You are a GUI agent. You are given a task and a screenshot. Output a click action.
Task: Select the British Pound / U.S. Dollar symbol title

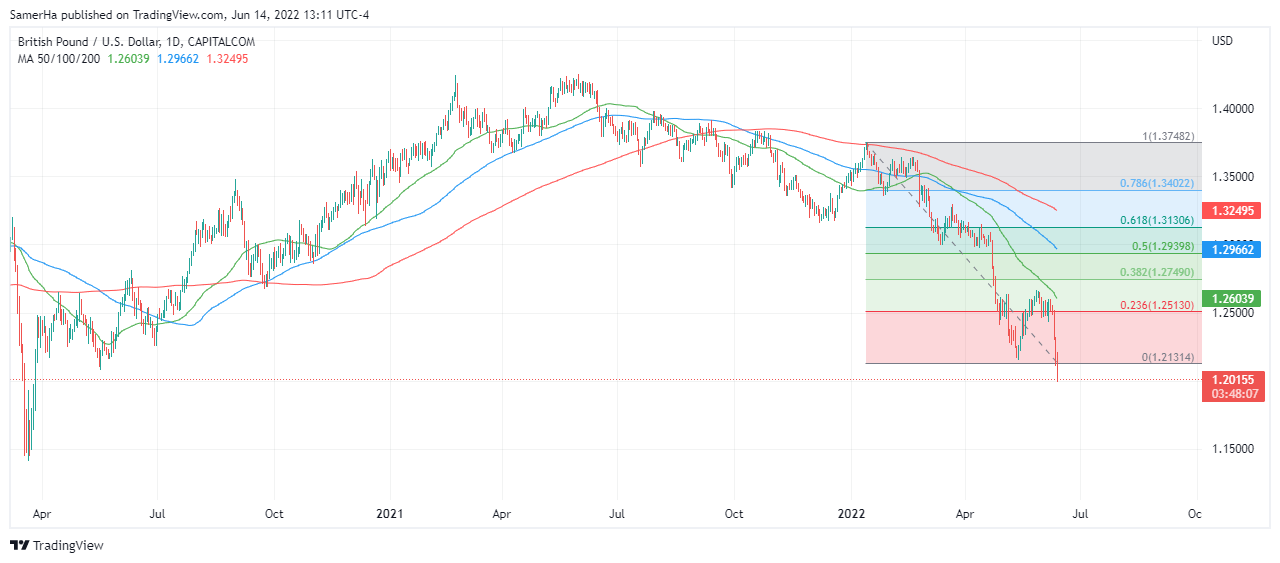click(x=136, y=42)
